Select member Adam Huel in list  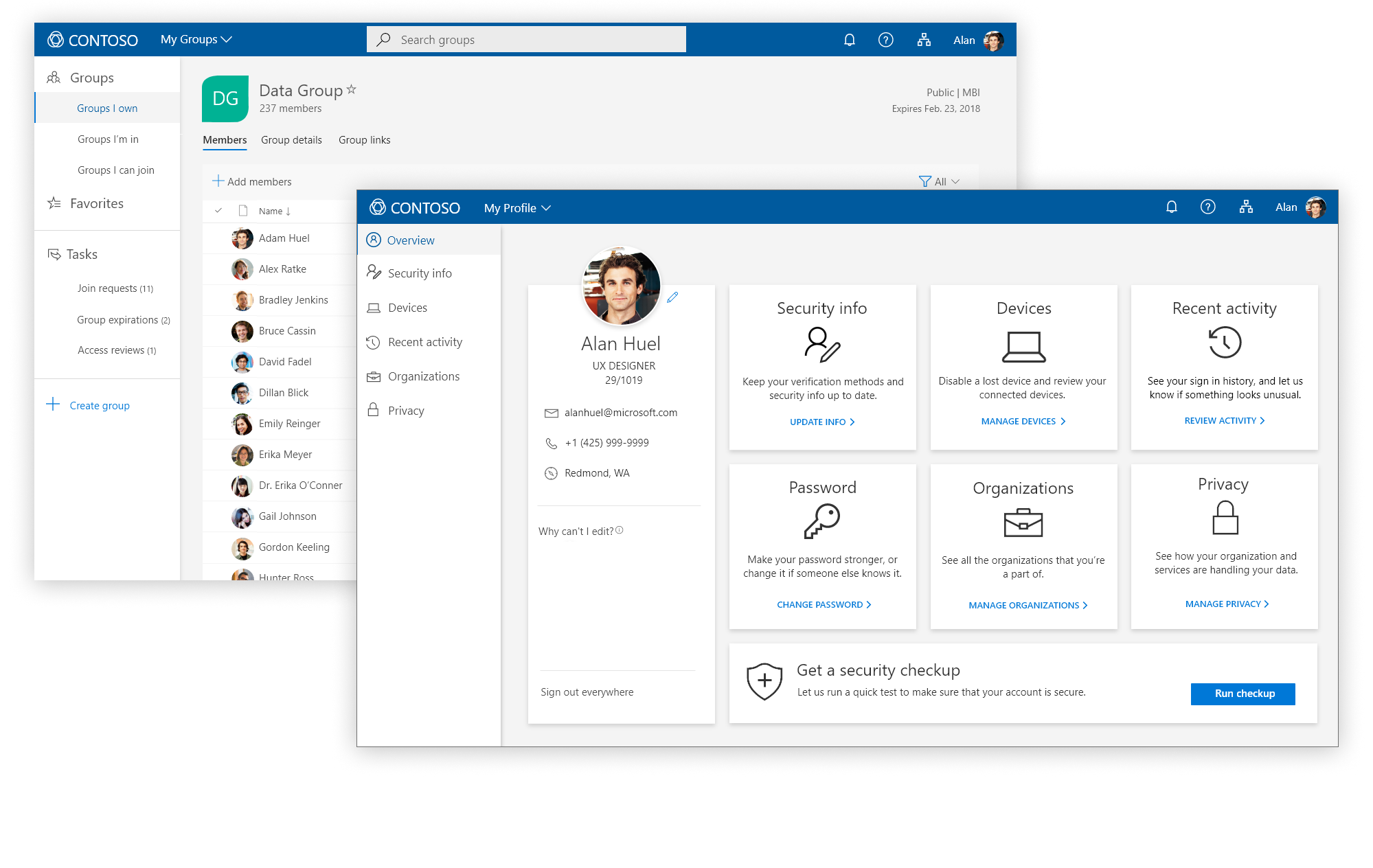(x=280, y=238)
